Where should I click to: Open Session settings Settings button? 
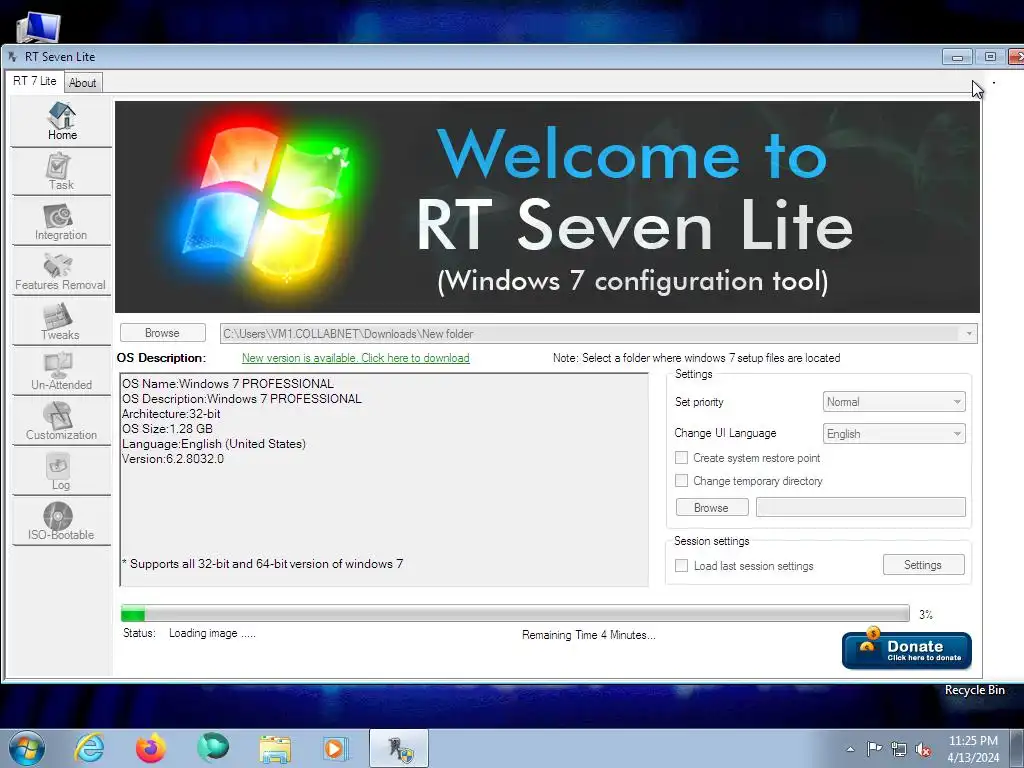923,565
